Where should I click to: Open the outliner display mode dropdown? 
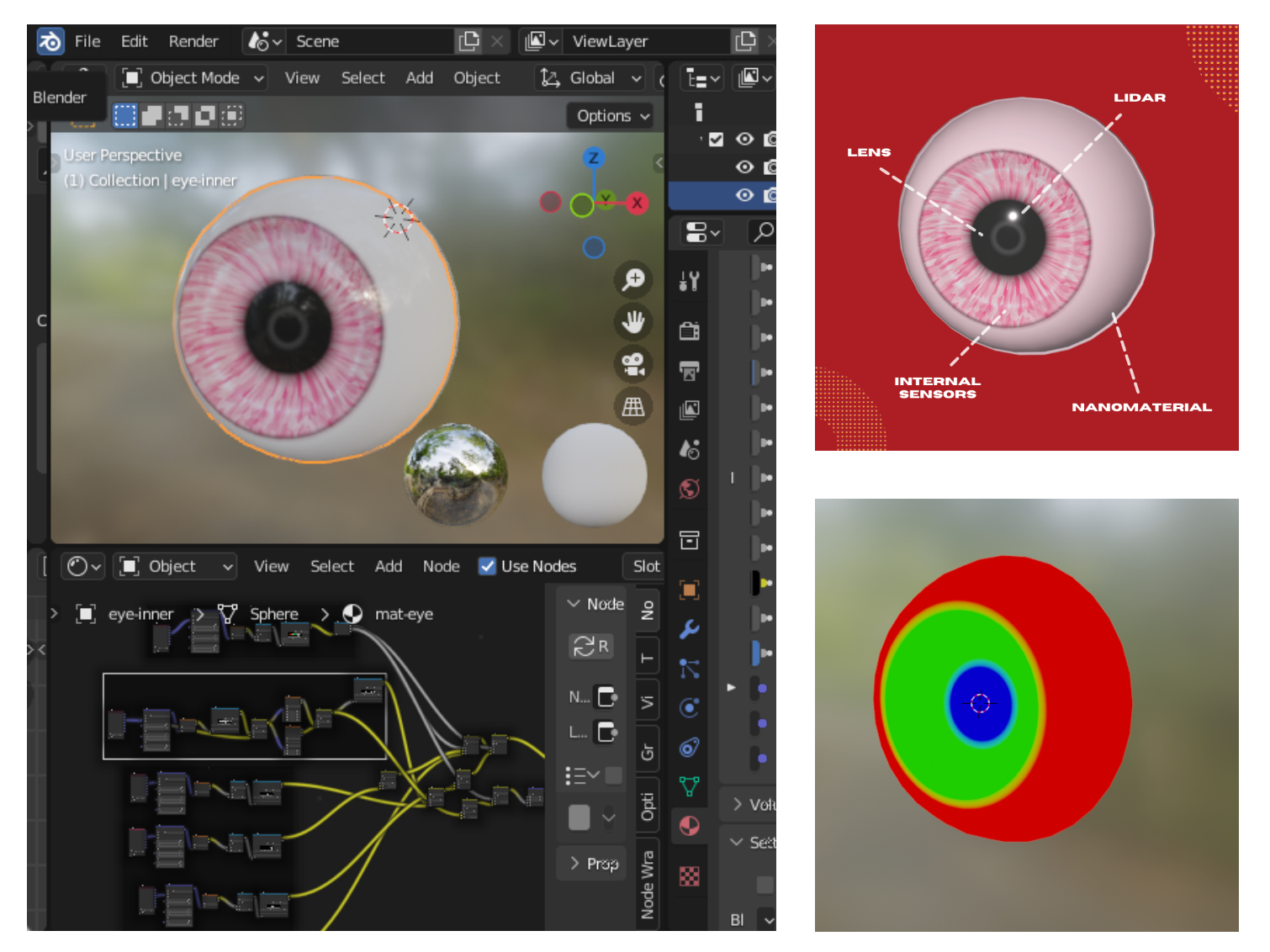[754, 78]
